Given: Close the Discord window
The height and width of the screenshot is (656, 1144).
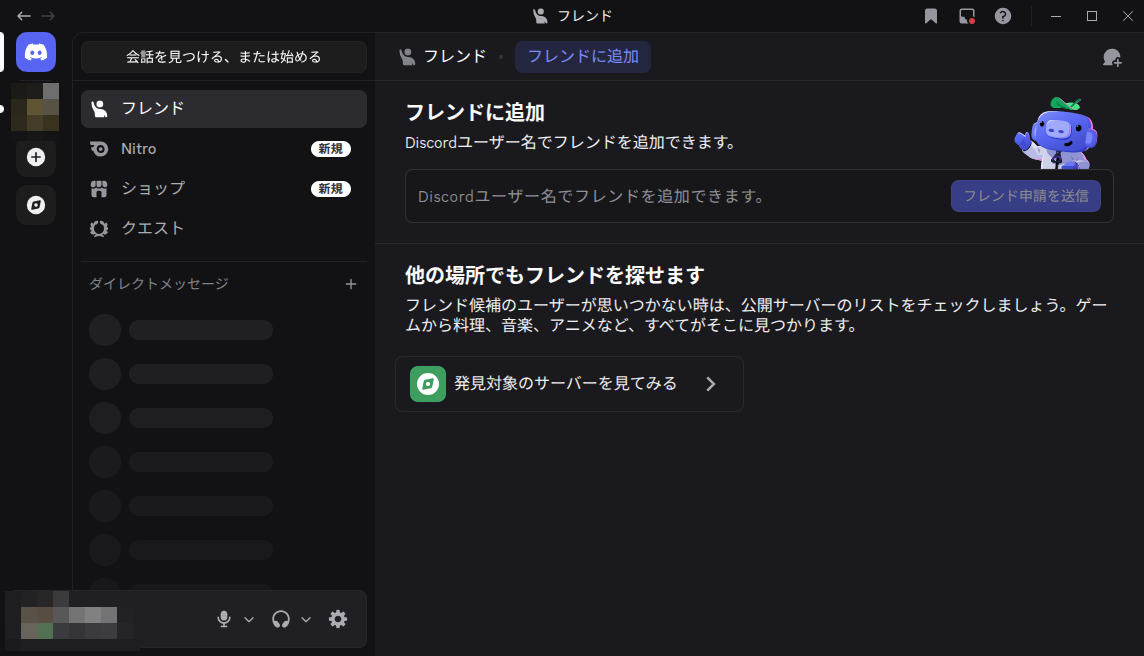Looking at the screenshot, I should 1127,16.
